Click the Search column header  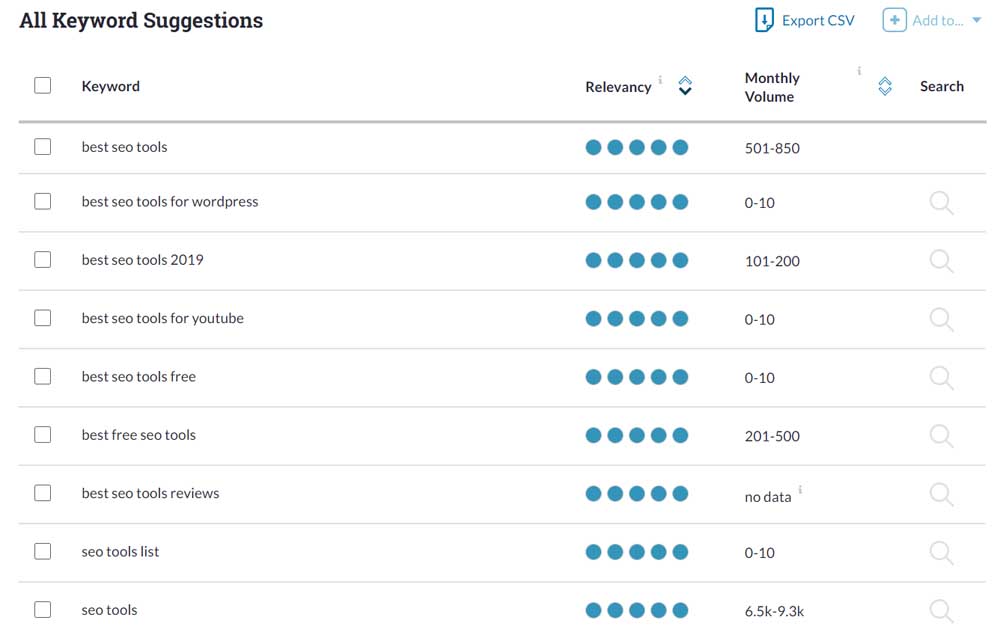tap(941, 86)
